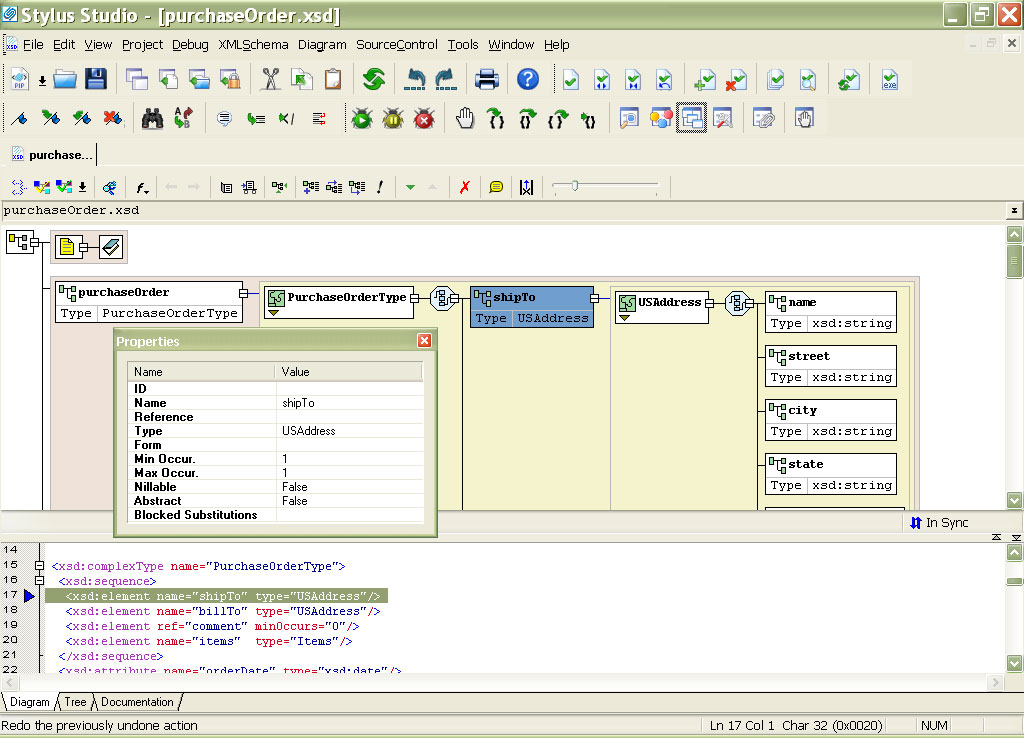Select the Find binoculars toolbar icon
The width and height of the screenshot is (1024, 738).
(x=150, y=118)
